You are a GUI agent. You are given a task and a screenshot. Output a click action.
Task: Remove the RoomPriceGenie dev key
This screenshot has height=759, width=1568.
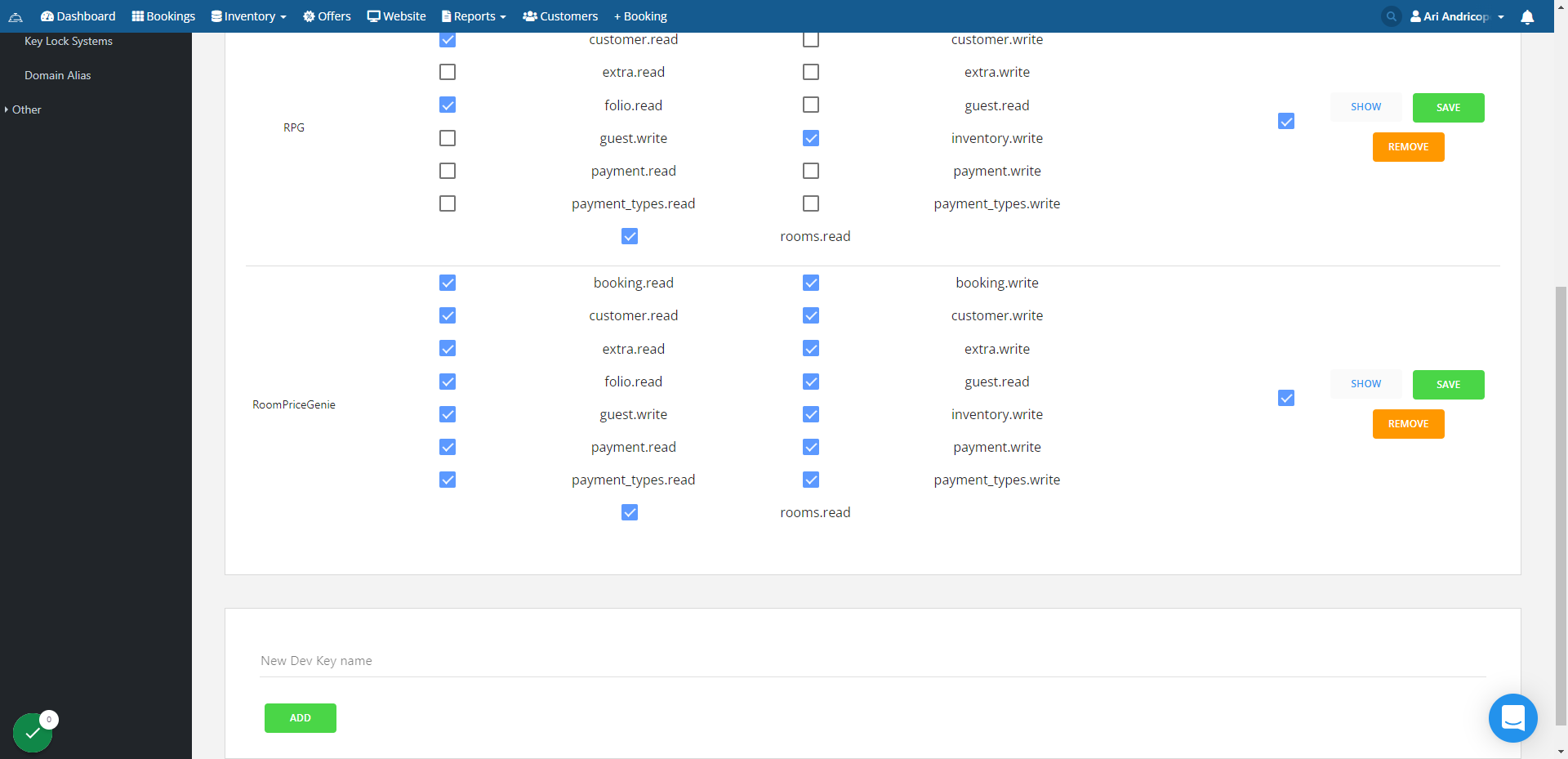(x=1409, y=424)
